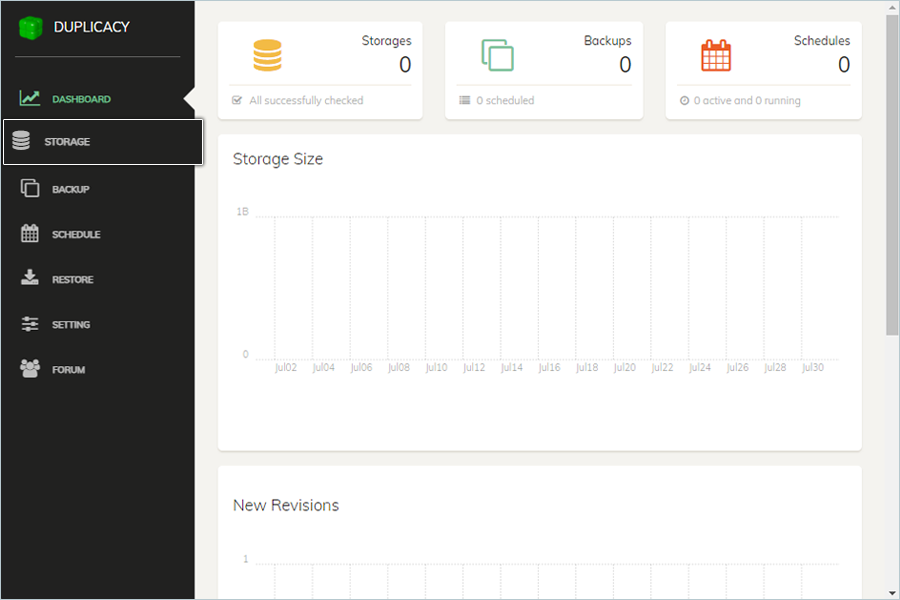Click the page vertical scrollbar thumb
Viewport: 900px width, 600px height.
(x=892, y=175)
